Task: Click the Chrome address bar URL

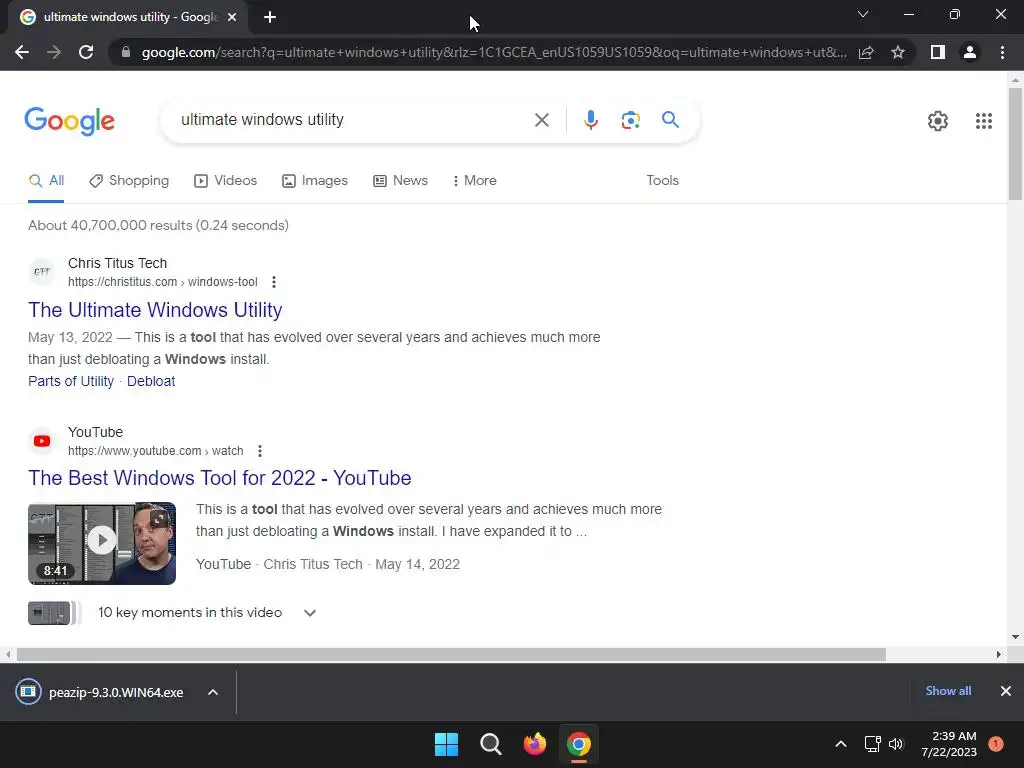Action: pos(494,52)
